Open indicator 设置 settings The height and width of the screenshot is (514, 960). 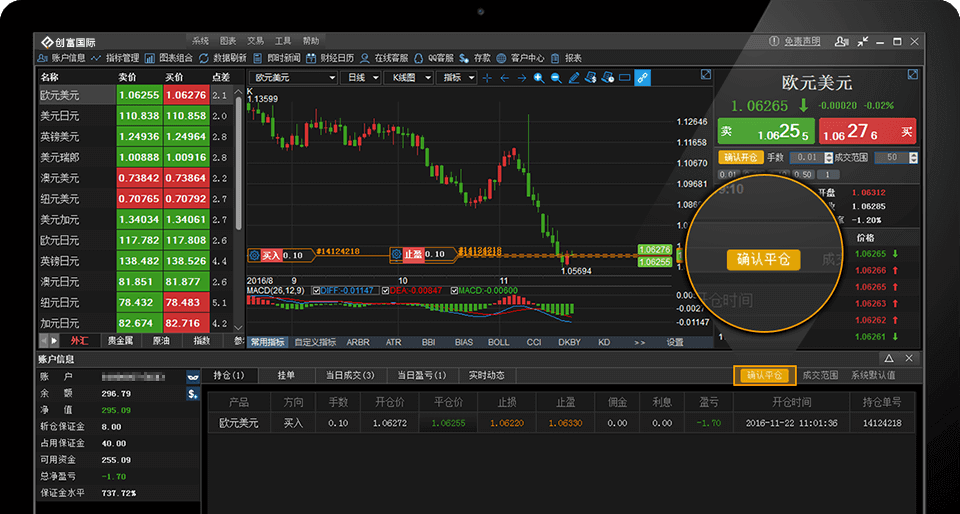click(675, 343)
